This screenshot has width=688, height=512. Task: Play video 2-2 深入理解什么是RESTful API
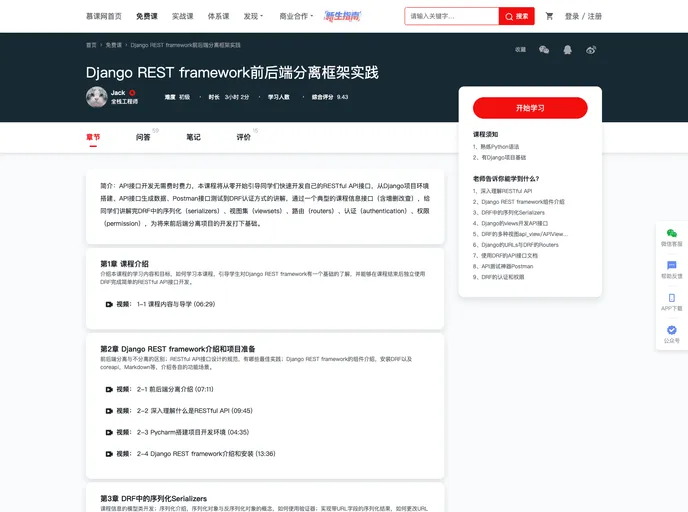coord(184,411)
